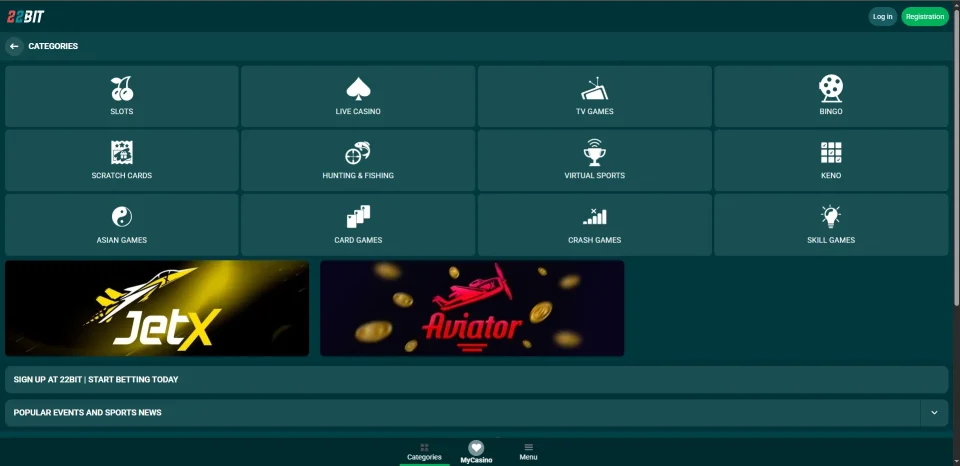Select the Menu tab label

point(528,457)
